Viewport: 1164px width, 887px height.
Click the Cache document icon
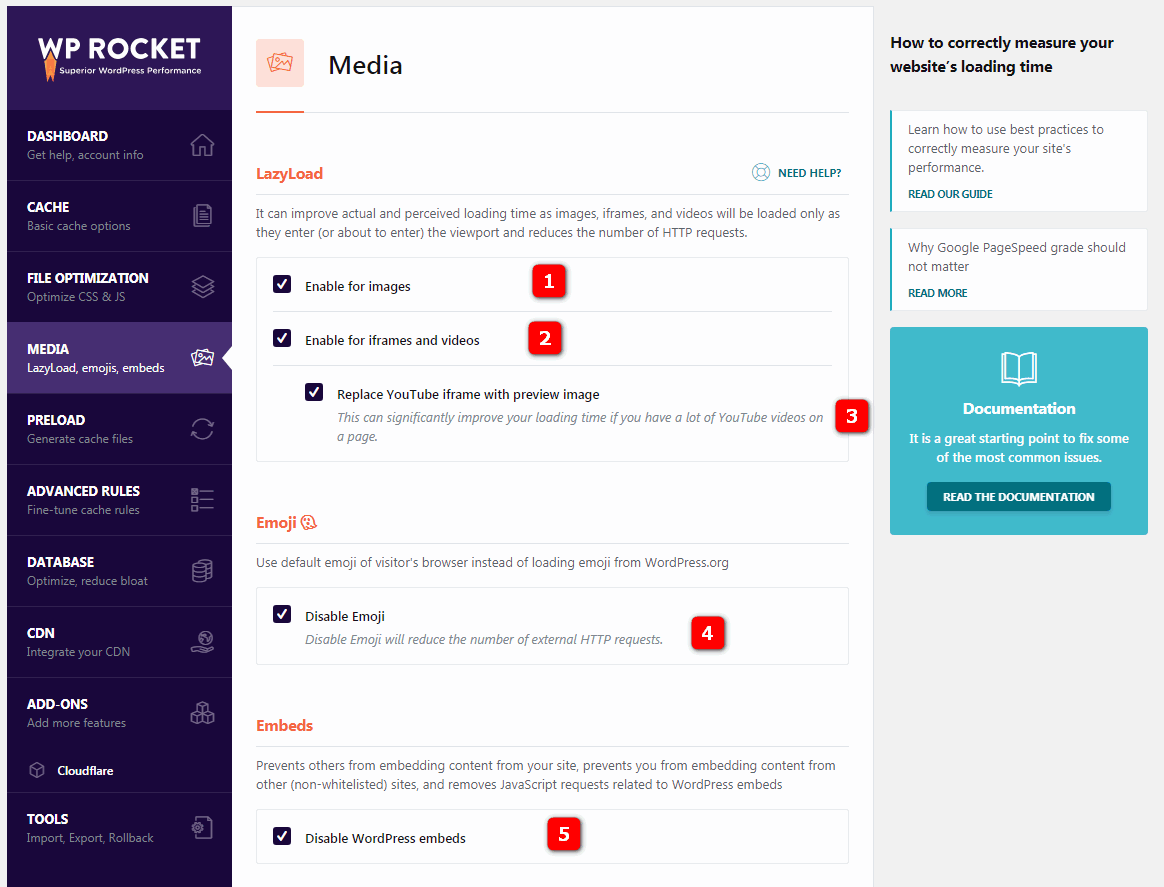(x=202, y=216)
